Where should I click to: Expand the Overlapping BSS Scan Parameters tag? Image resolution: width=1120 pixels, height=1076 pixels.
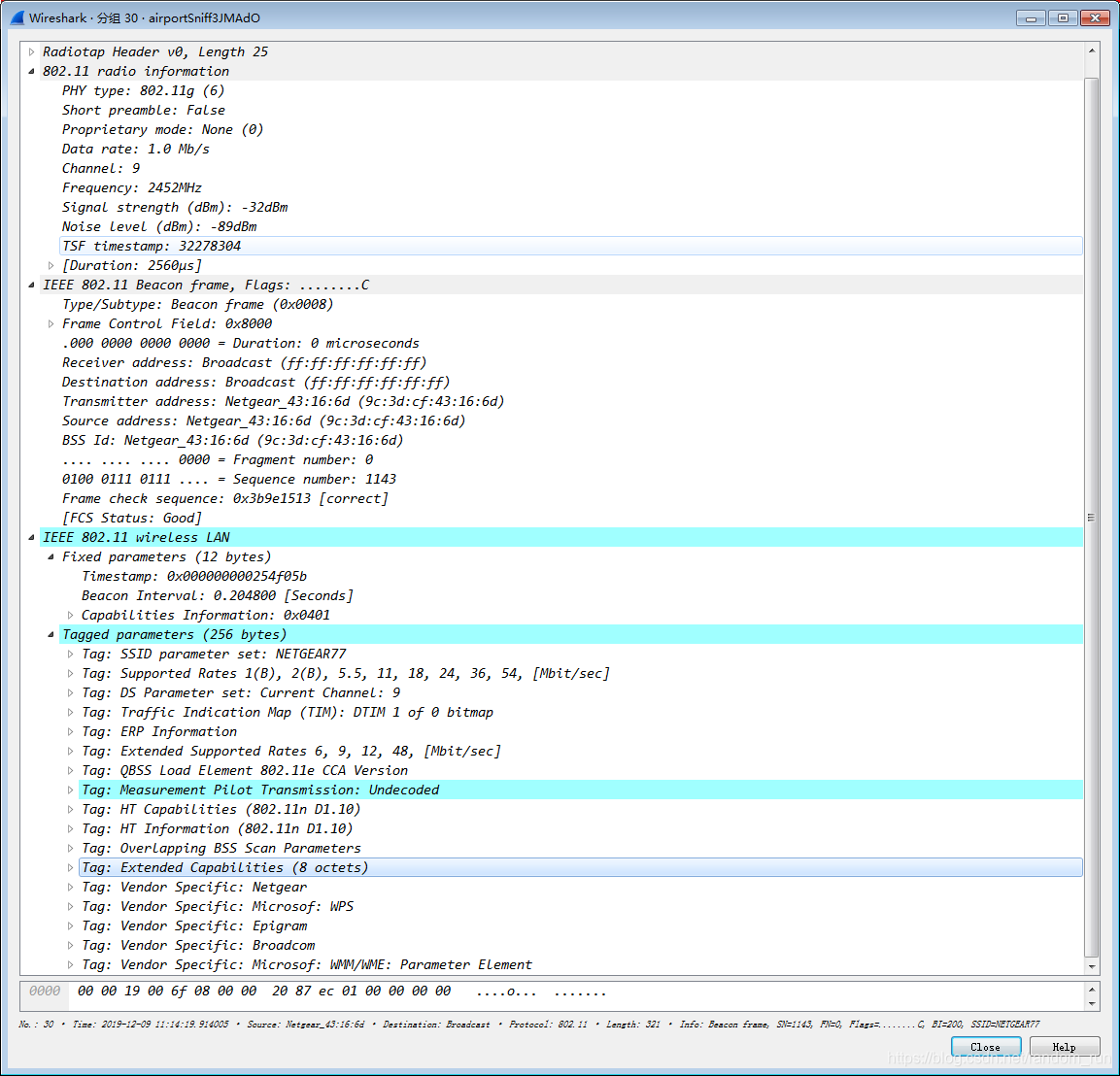(70, 848)
